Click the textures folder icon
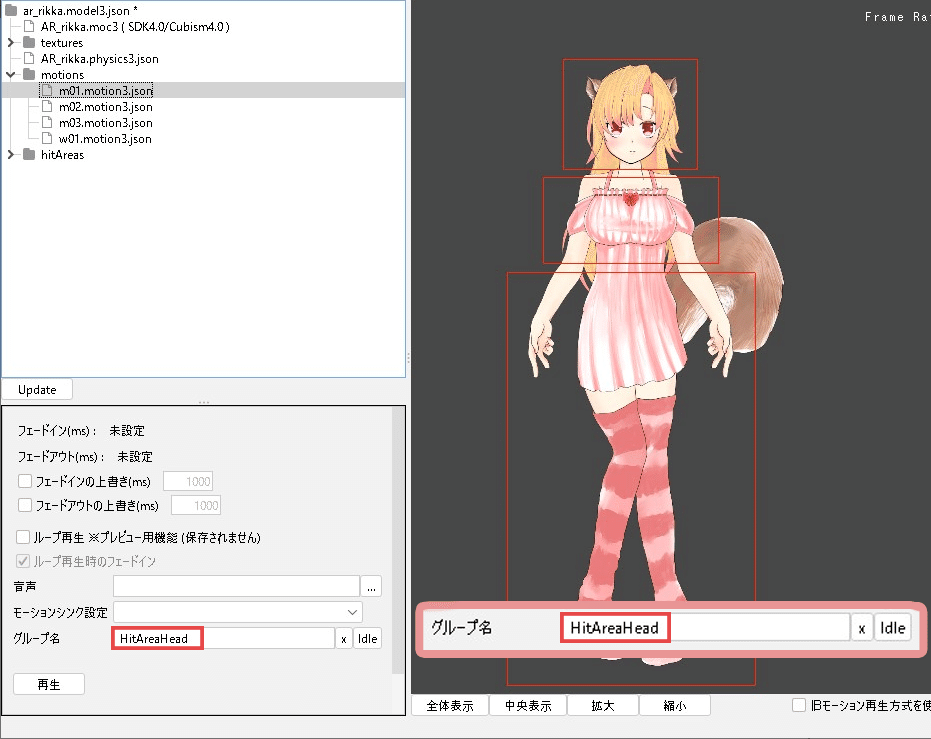 28,42
